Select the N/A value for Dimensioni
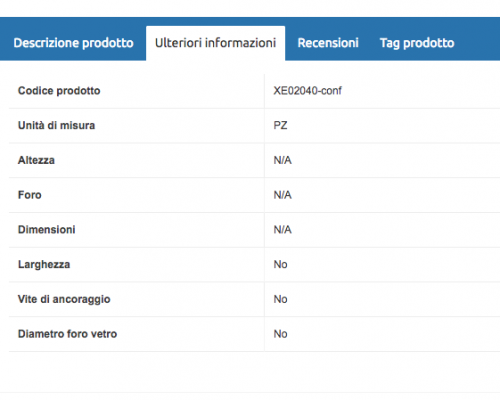 coord(282,229)
